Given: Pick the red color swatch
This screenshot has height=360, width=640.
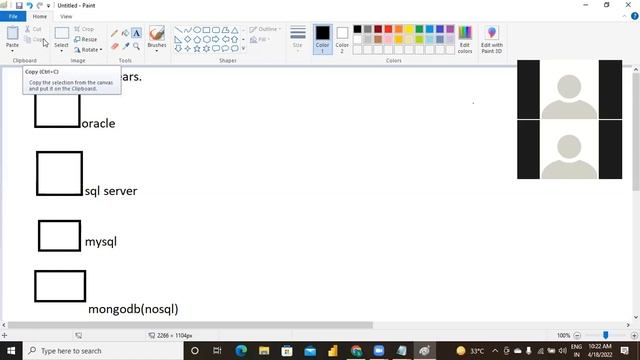Looking at the screenshot, I should [x=388, y=29].
